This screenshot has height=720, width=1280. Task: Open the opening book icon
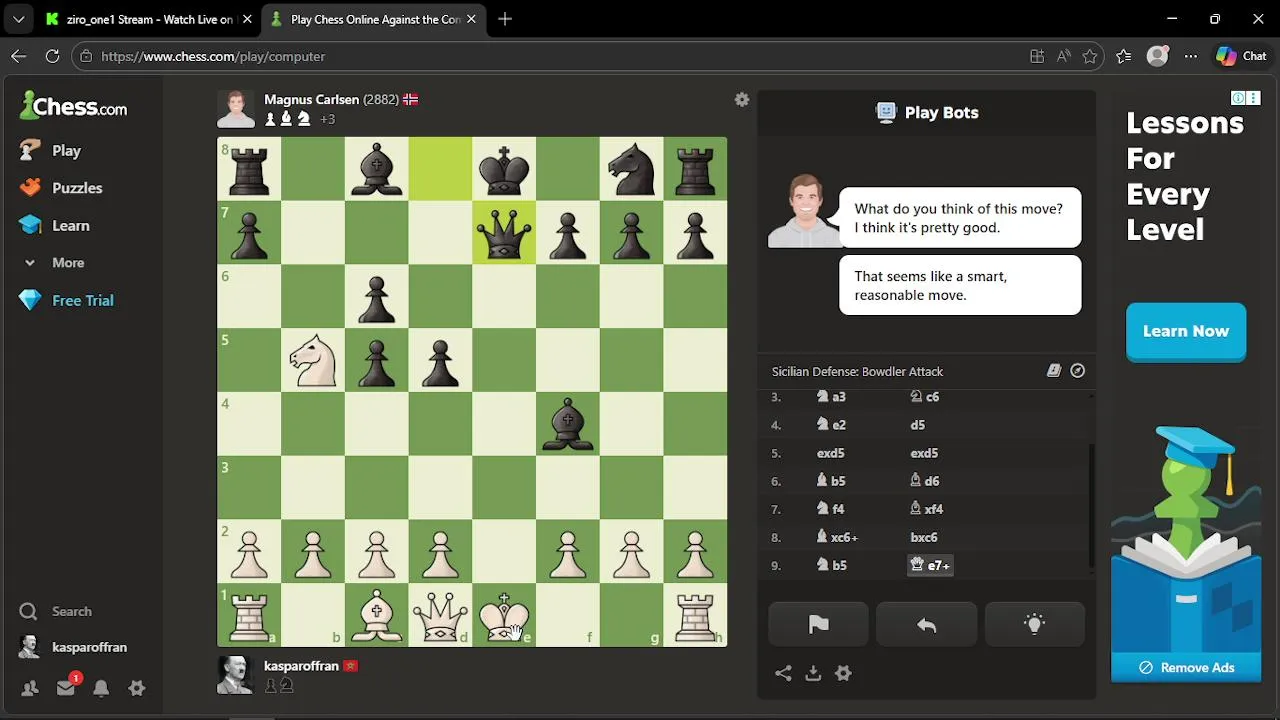(1054, 371)
